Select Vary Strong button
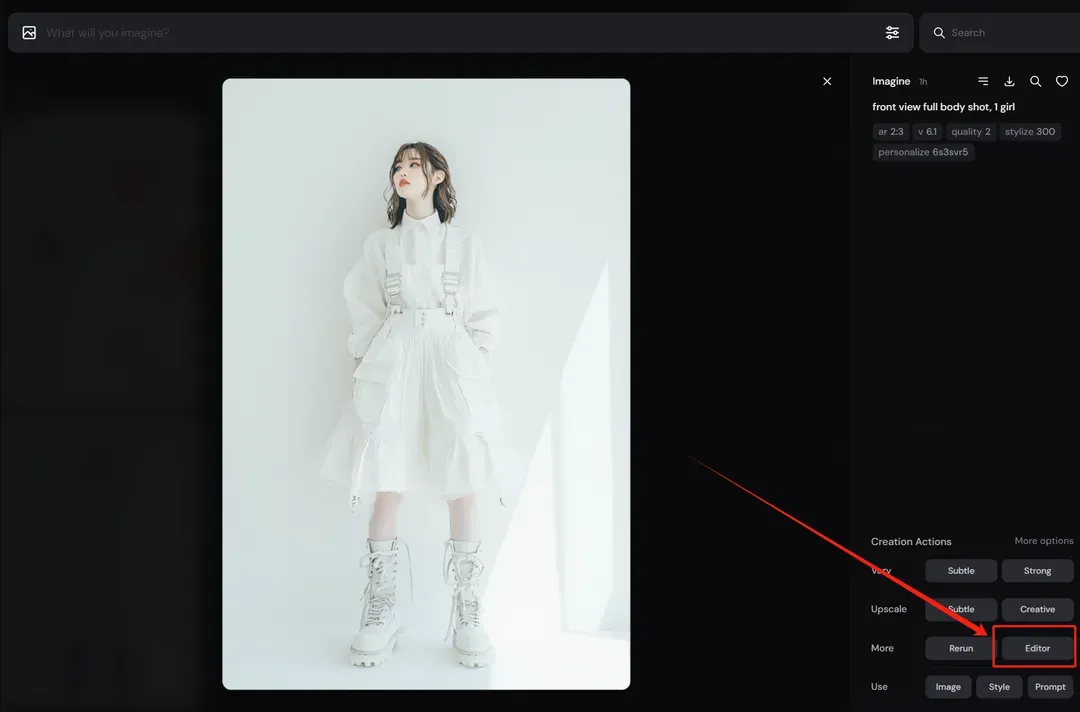This screenshot has height=712, width=1080. click(x=1037, y=571)
